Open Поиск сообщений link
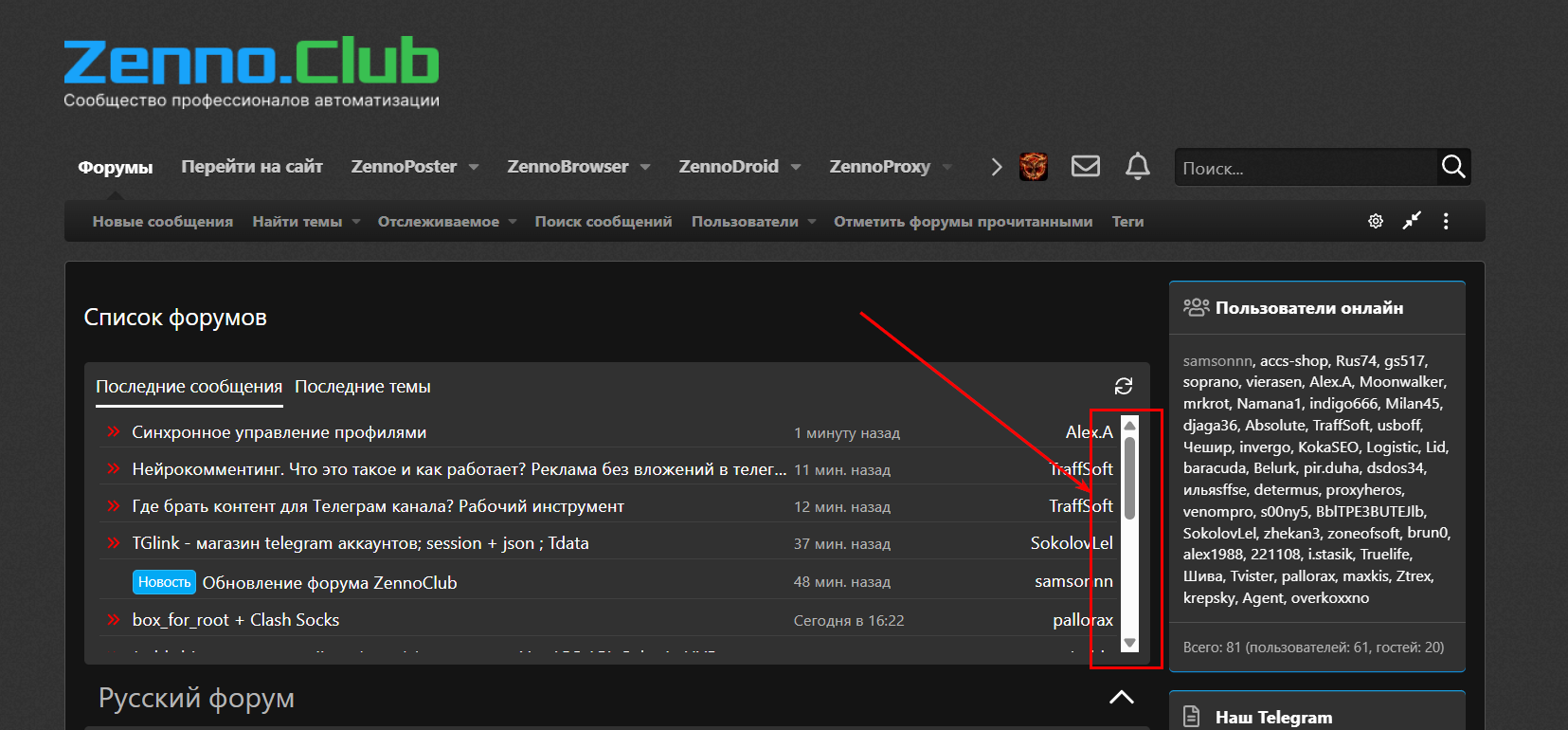The width and height of the screenshot is (1568, 730). 604,222
